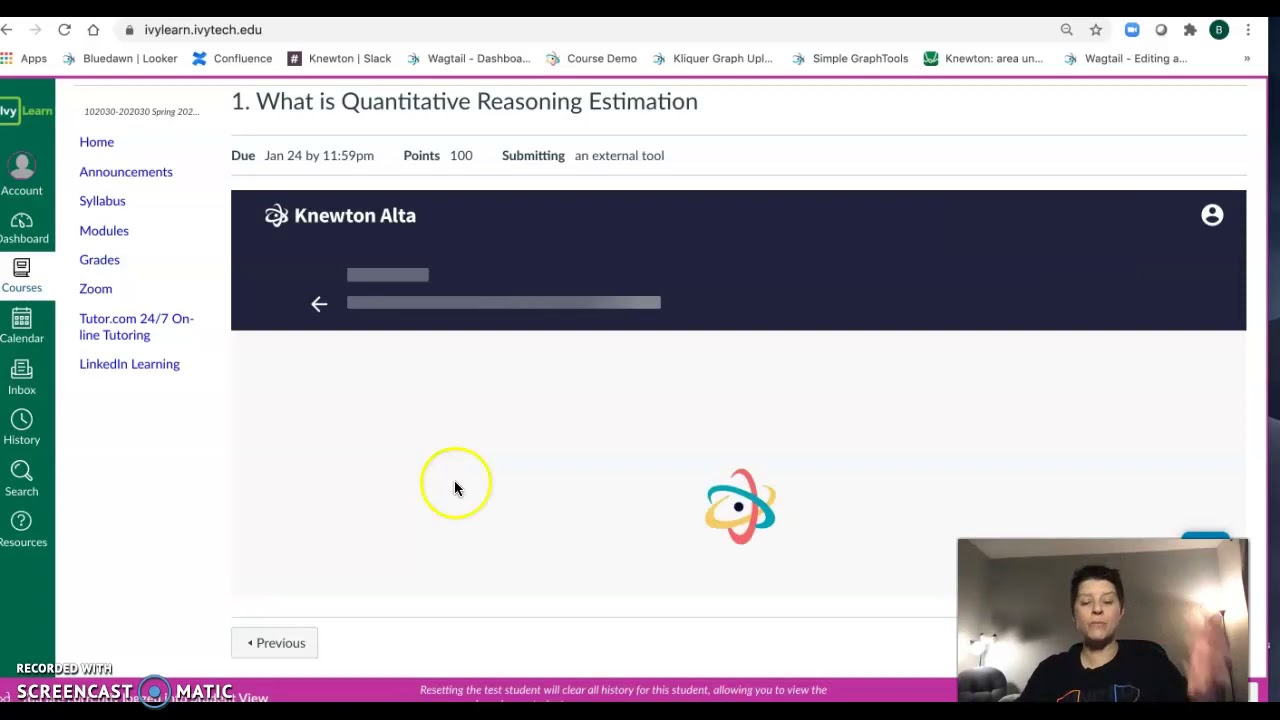The image size is (1280, 720).
Task: Open Dashboard in Canvas global nav
Action: pyautogui.click(x=22, y=228)
